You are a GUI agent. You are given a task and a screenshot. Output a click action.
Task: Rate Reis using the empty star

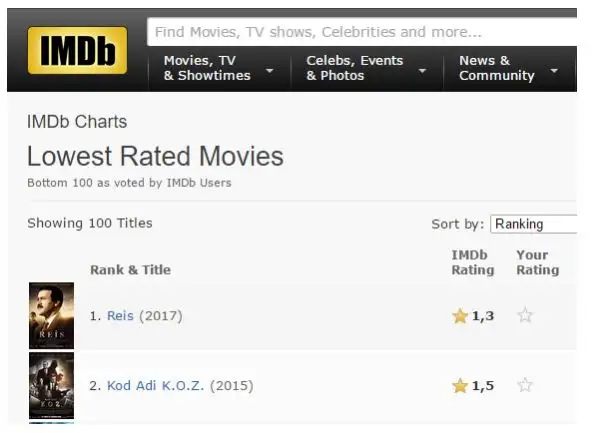point(525,315)
